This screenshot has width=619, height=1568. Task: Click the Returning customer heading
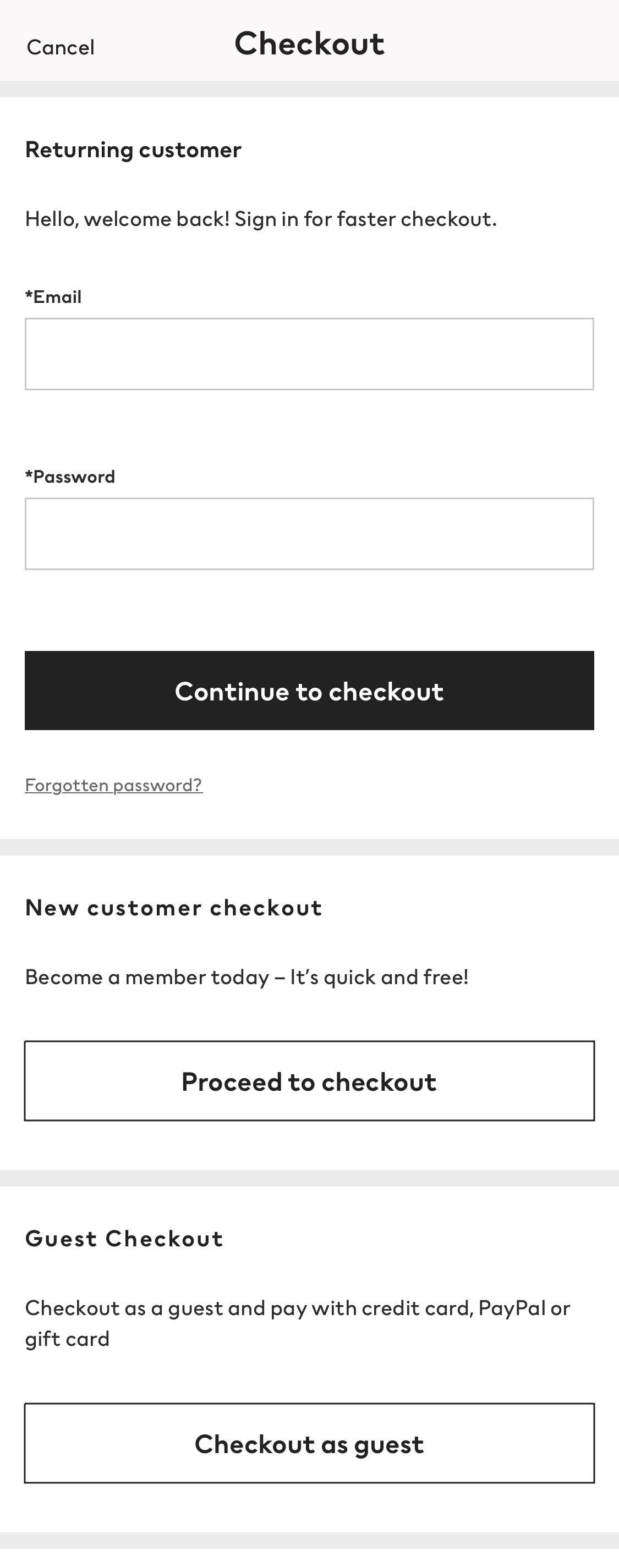tap(133, 149)
